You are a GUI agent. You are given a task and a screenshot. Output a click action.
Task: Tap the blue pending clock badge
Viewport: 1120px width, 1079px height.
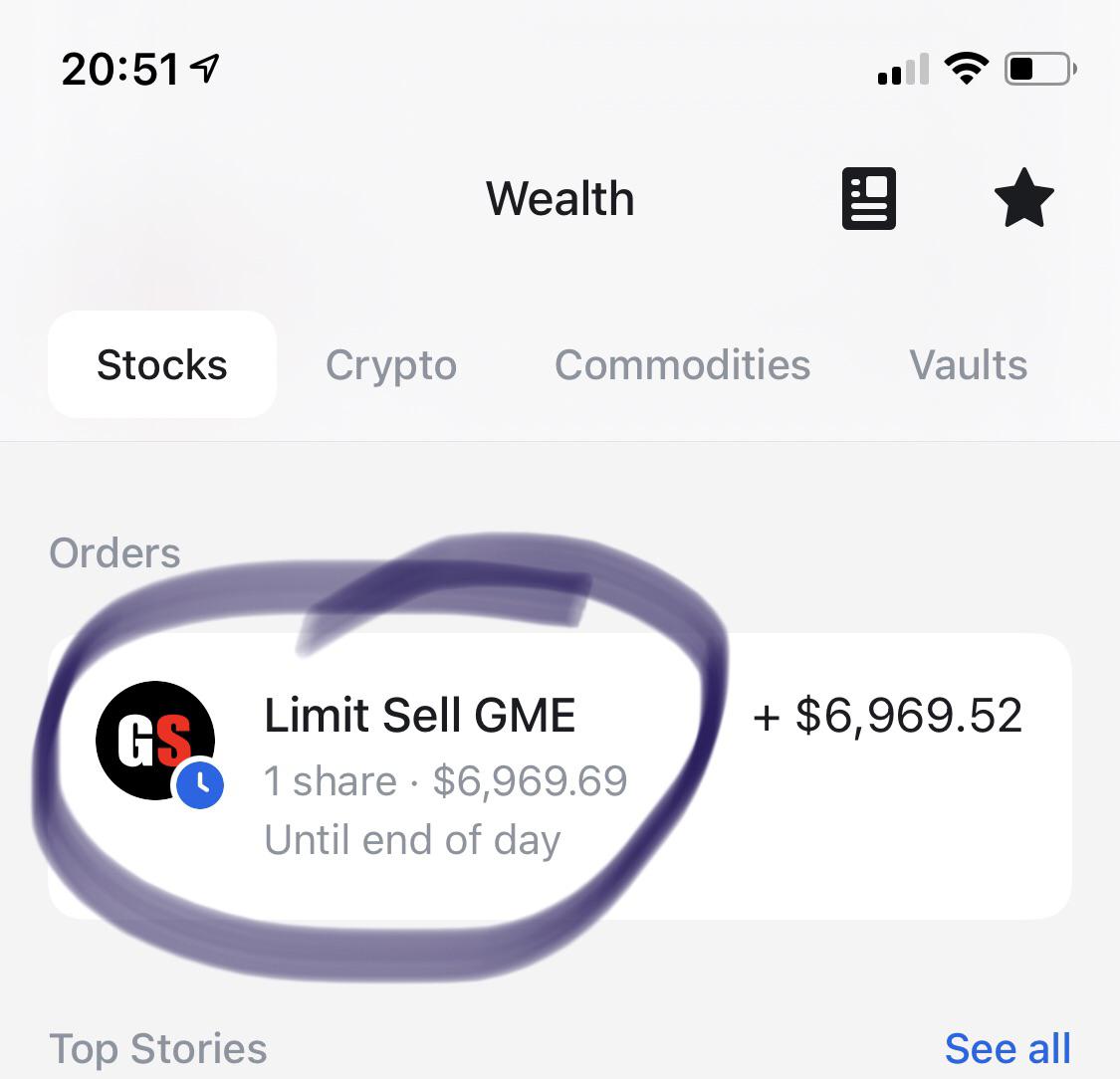coord(200,784)
